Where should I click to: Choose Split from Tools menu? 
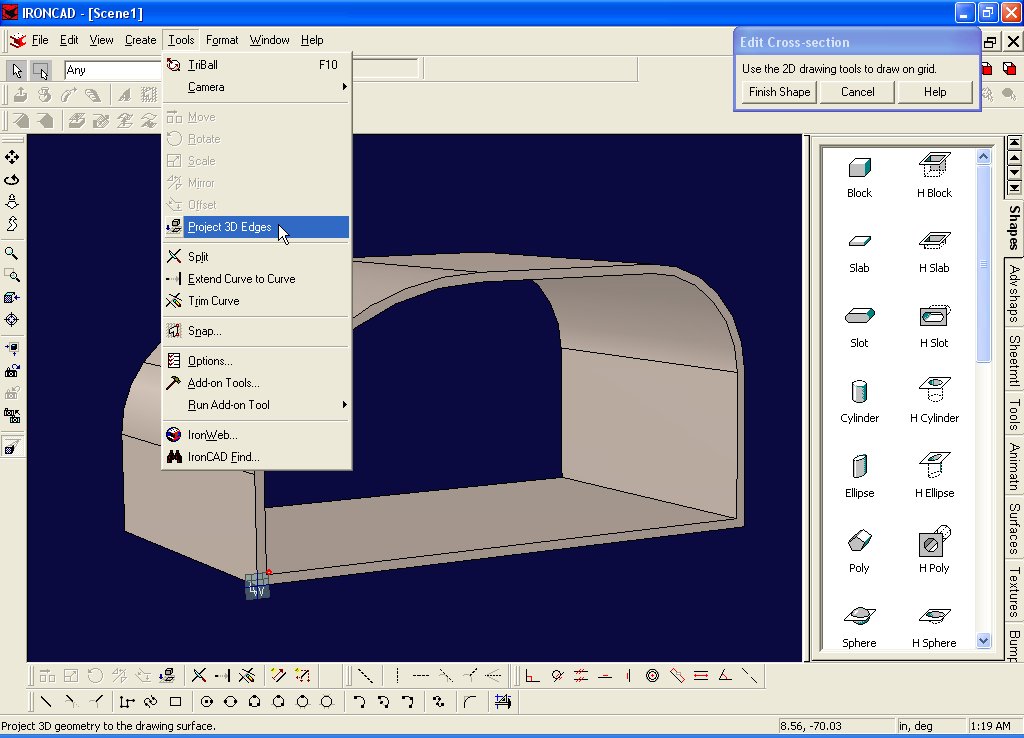pyautogui.click(x=257, y=257)
